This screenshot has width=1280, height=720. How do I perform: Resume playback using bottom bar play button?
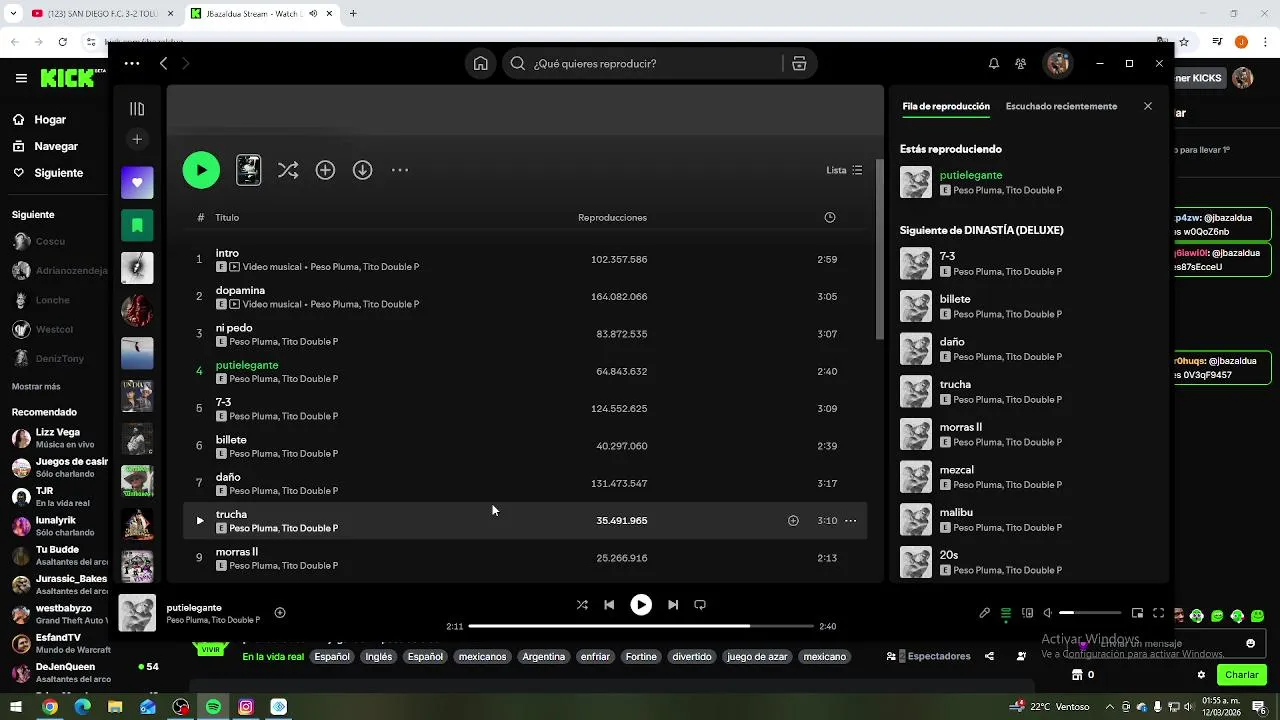(641, 605)
